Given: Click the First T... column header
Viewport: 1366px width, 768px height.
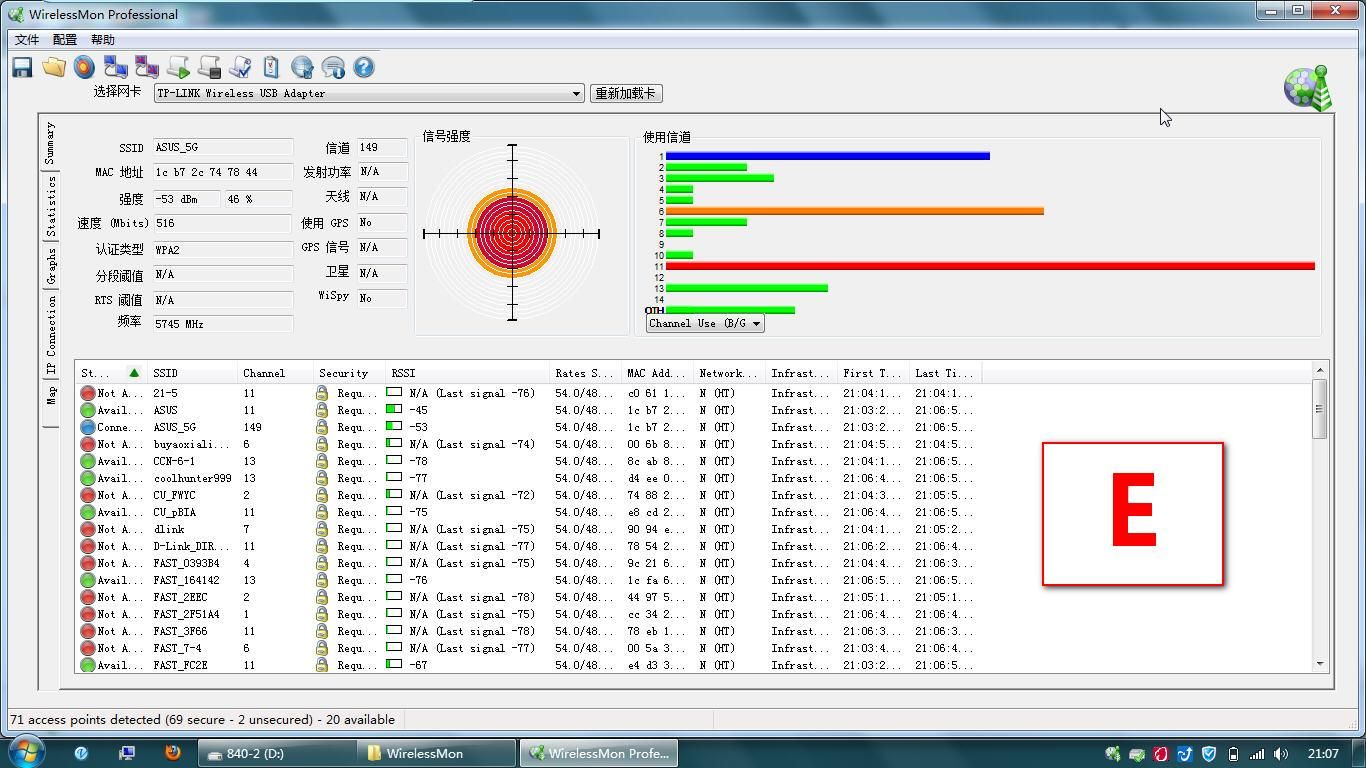Looking at the screenshot, I should click(873, 373).
